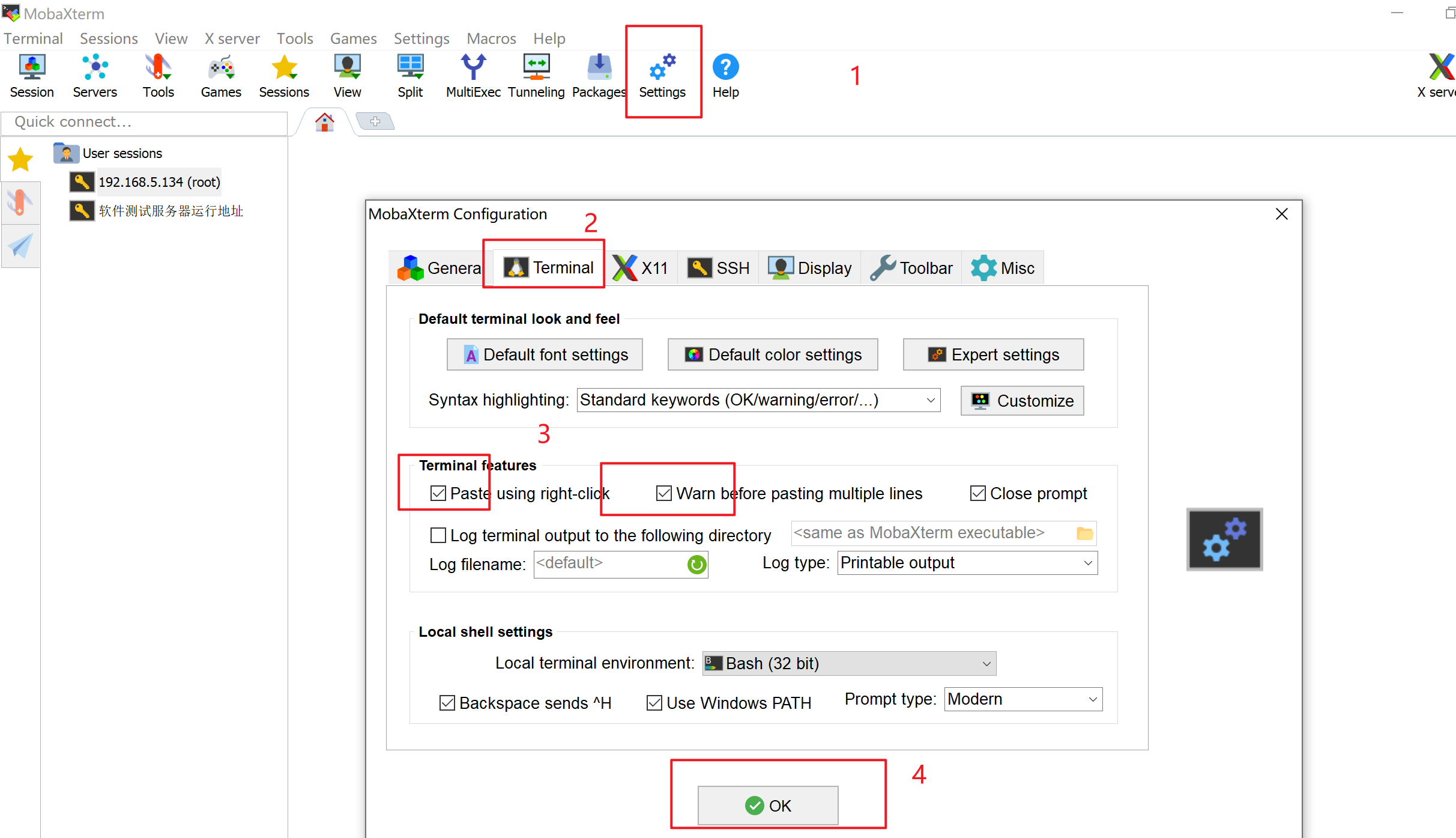Switch to the X11 configuration tab
This screenshot has width=1456, height=838.
coord(641,268)
